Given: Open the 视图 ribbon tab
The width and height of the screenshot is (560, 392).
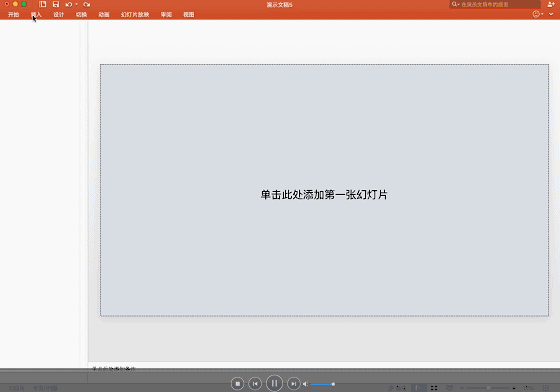Looking at the screenshot, I should coord(189,15).
